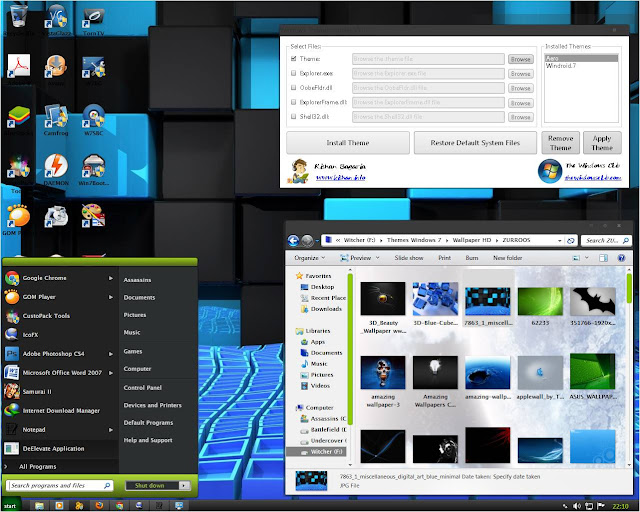Open the Adobe Reader desktop shortcut
Image resolution: width=640 pixels, height=512 pixels.
(x=18, y=67)
